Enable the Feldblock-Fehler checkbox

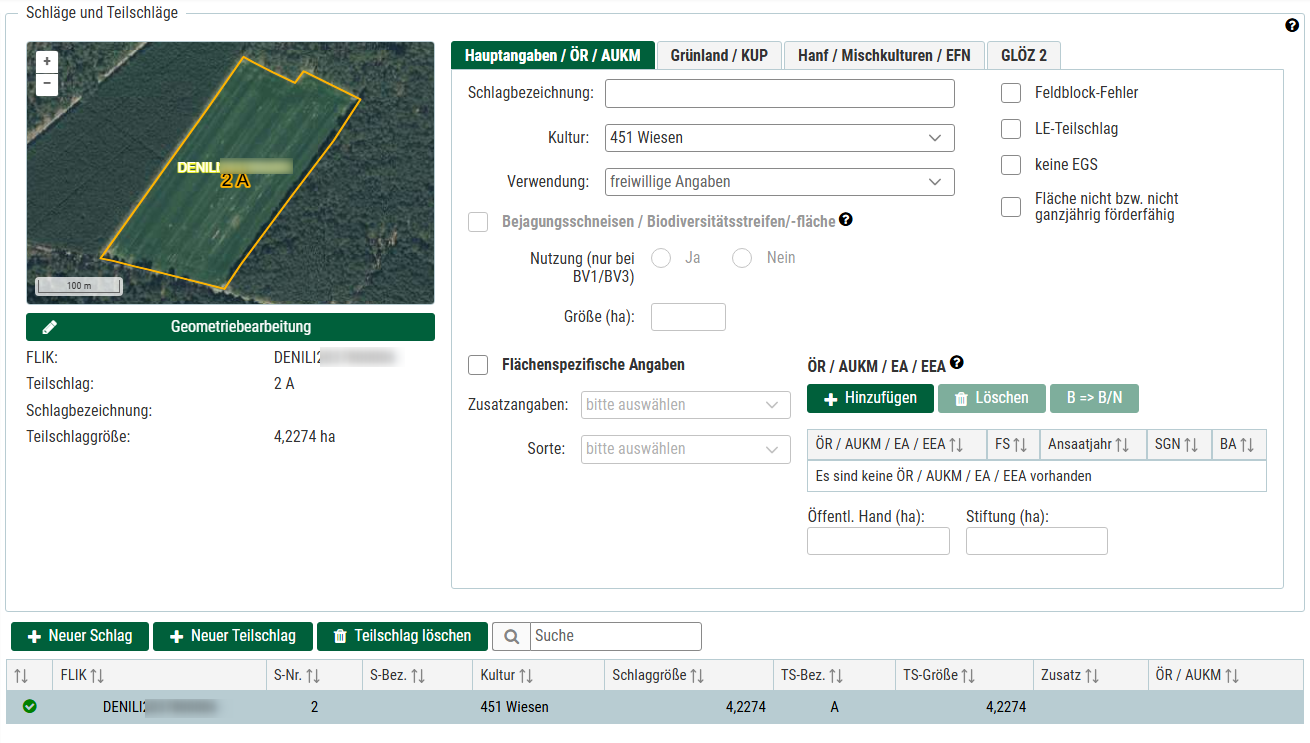[1011, 93]
